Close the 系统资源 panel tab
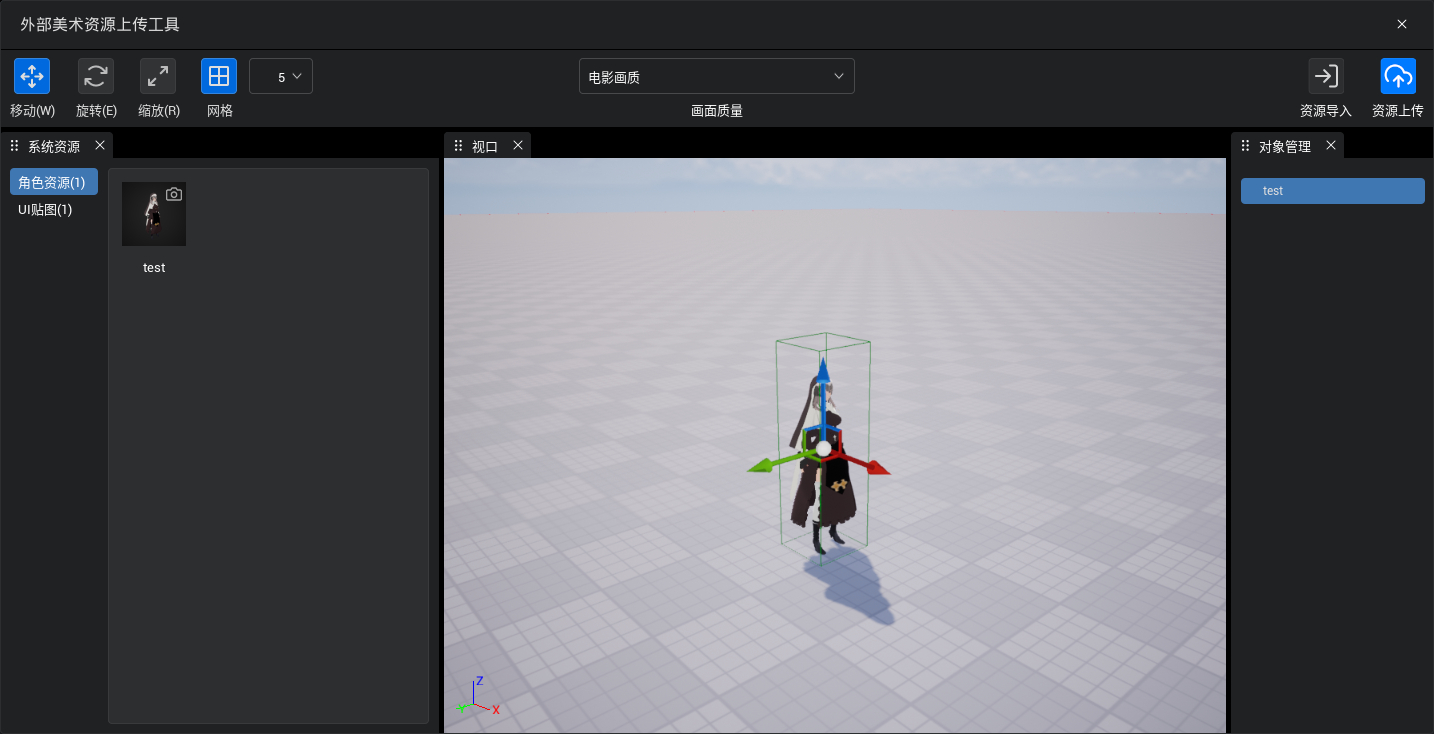The image size is (1434, 734). click(100, 145)
